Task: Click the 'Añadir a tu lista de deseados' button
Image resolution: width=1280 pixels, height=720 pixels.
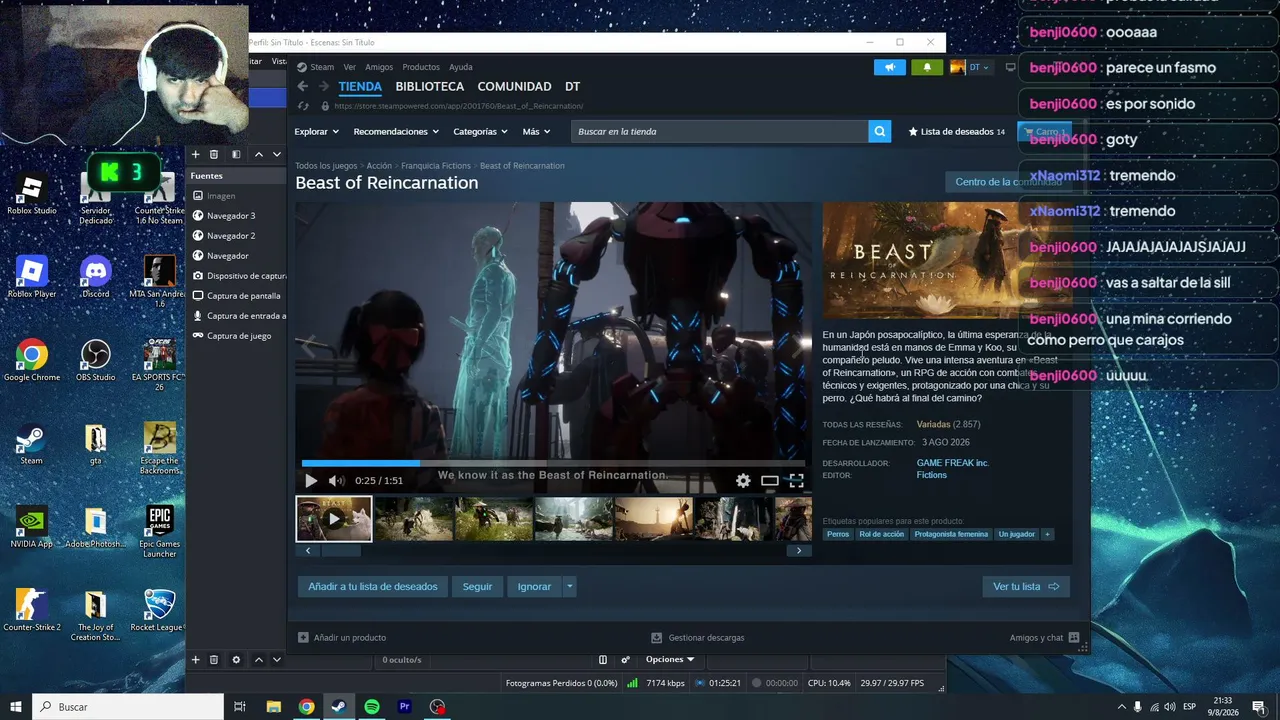Action: click(x=373, y=587)
